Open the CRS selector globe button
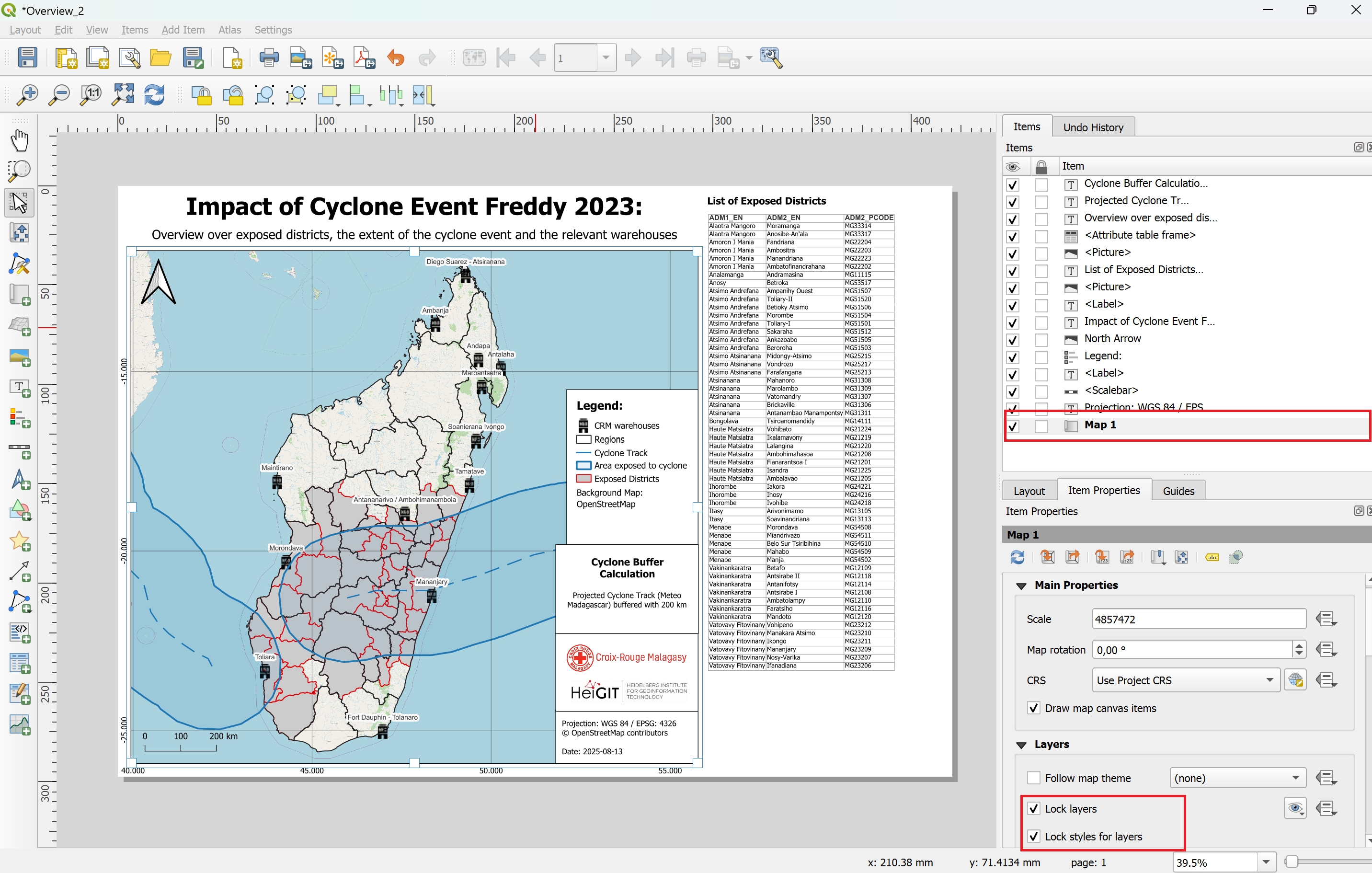This screenshot has width=1372, height=873. click(x=1296, y=680)
